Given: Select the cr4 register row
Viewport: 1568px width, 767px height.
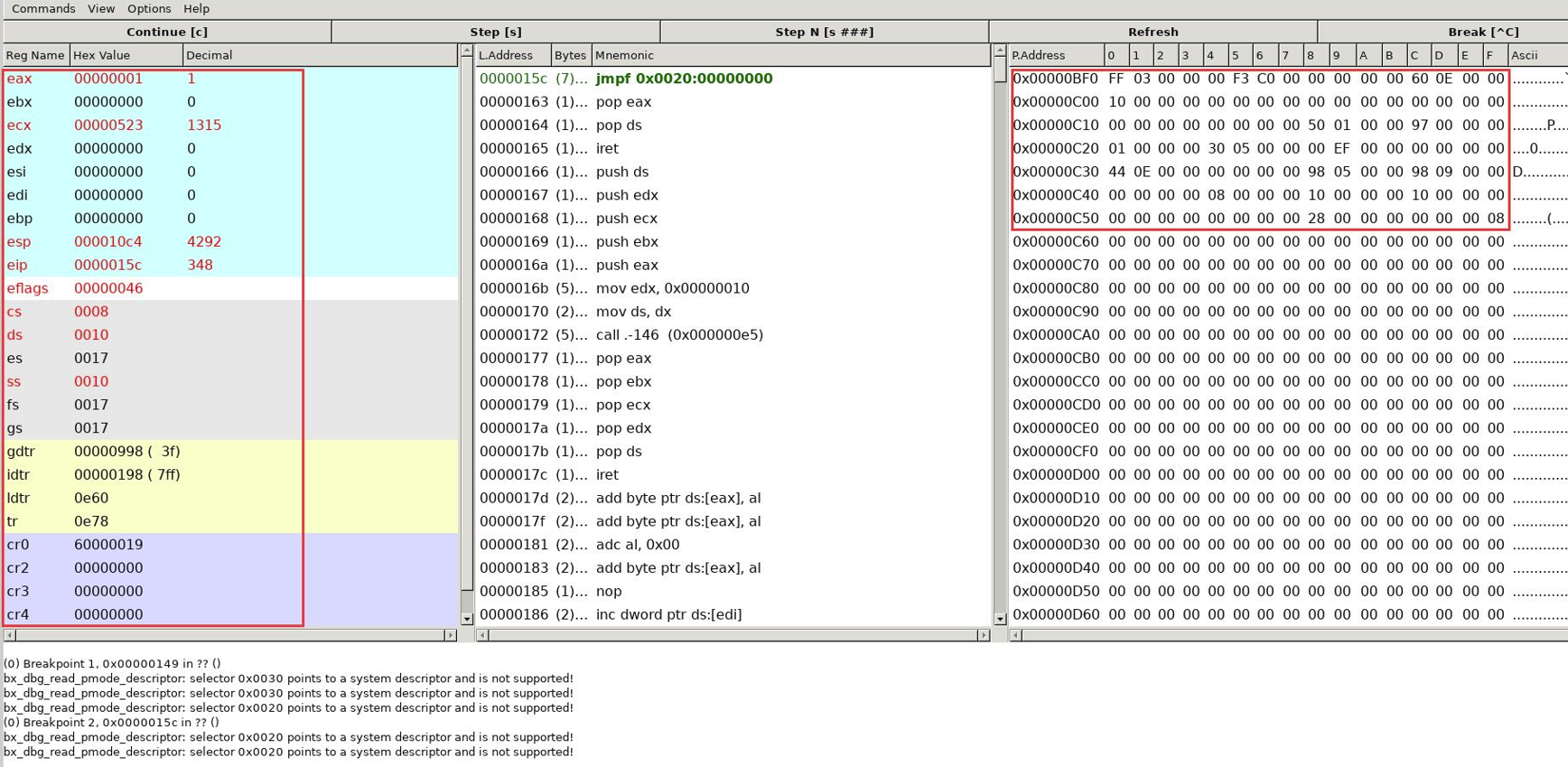Looking at the screenshot, I should click(230, 615).
